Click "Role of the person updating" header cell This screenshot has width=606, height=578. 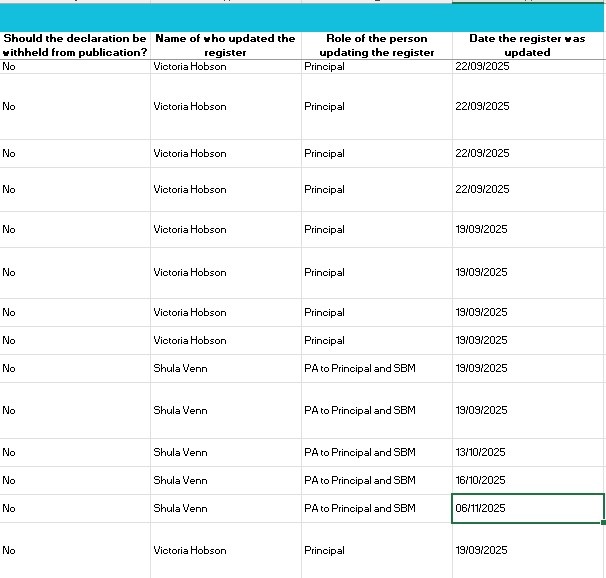click(x=376, y=45)
